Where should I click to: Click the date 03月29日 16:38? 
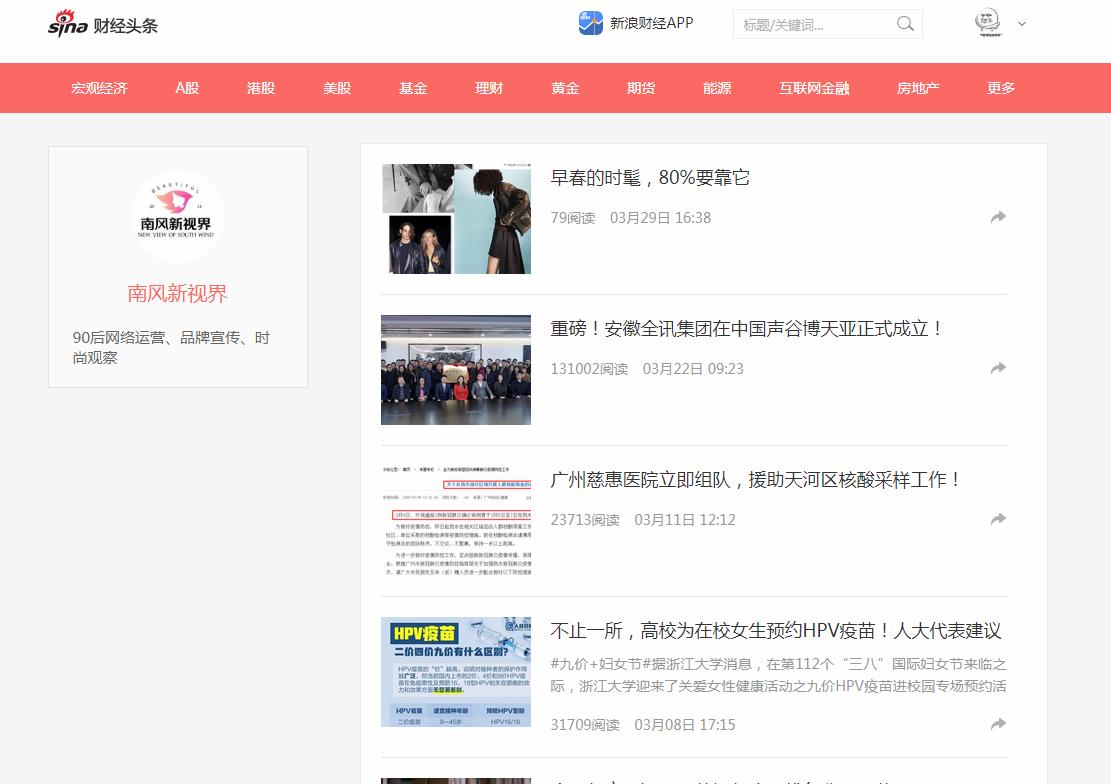(660, 218)
